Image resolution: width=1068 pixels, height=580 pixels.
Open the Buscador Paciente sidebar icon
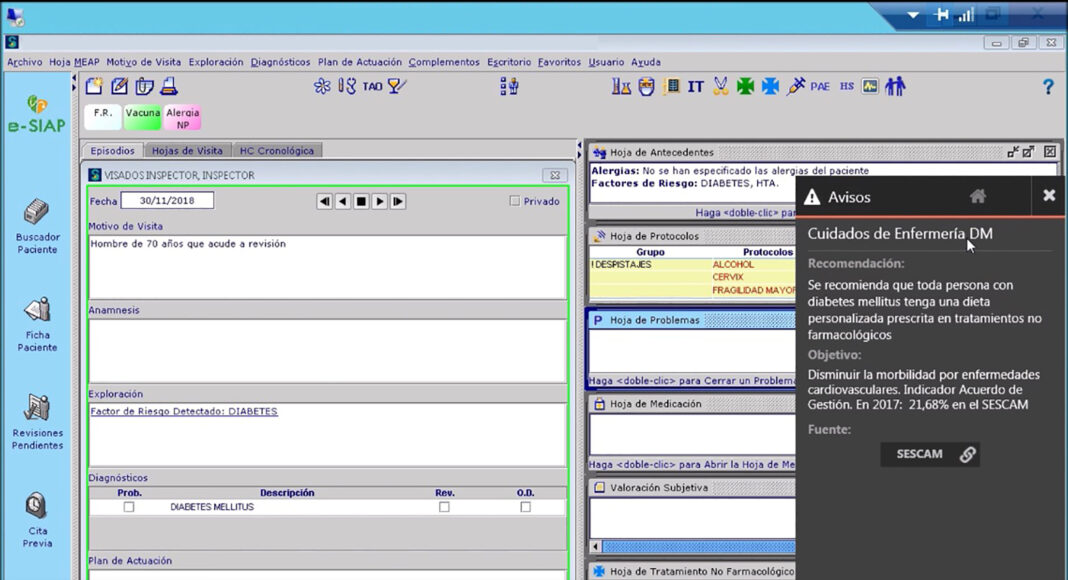pos(37,214)
